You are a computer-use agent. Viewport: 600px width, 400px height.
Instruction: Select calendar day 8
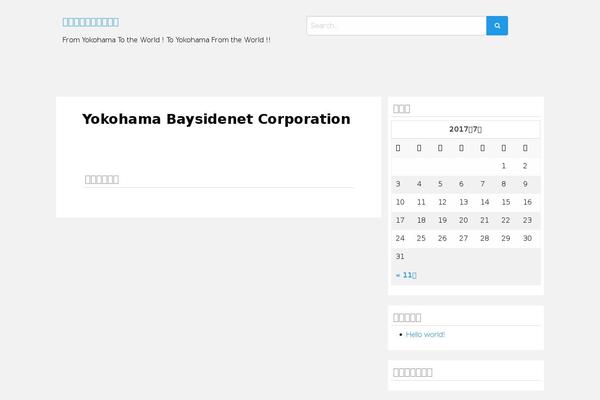coord(504,184)
